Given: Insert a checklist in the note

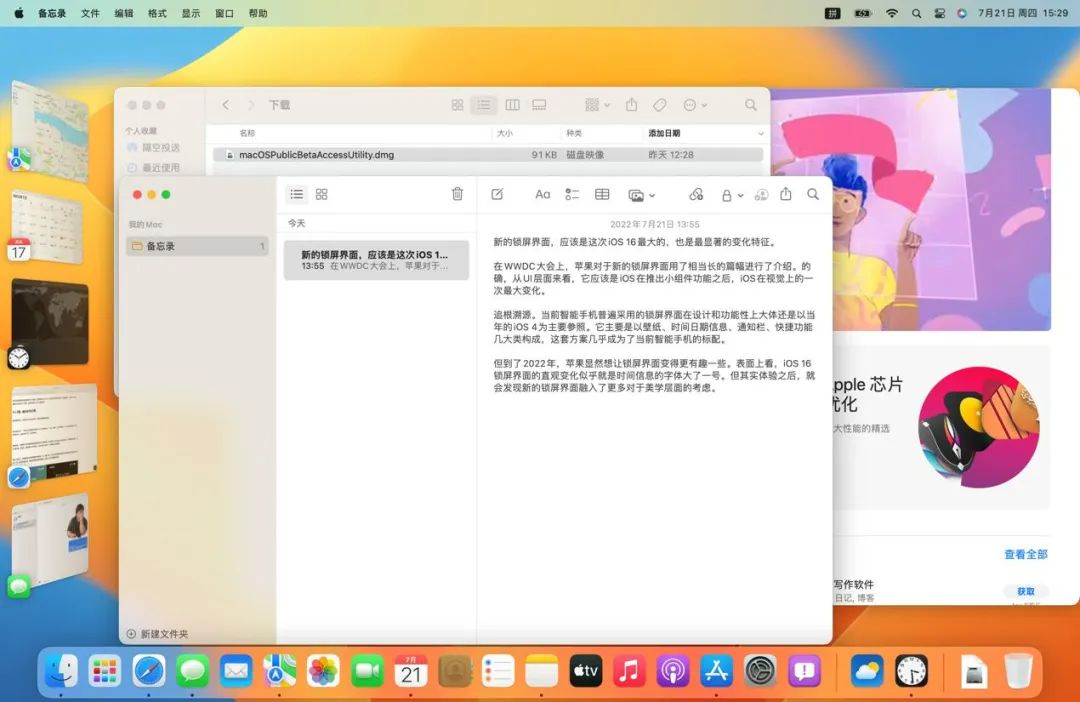Looking at the screenshot, I should coord(572,194).
